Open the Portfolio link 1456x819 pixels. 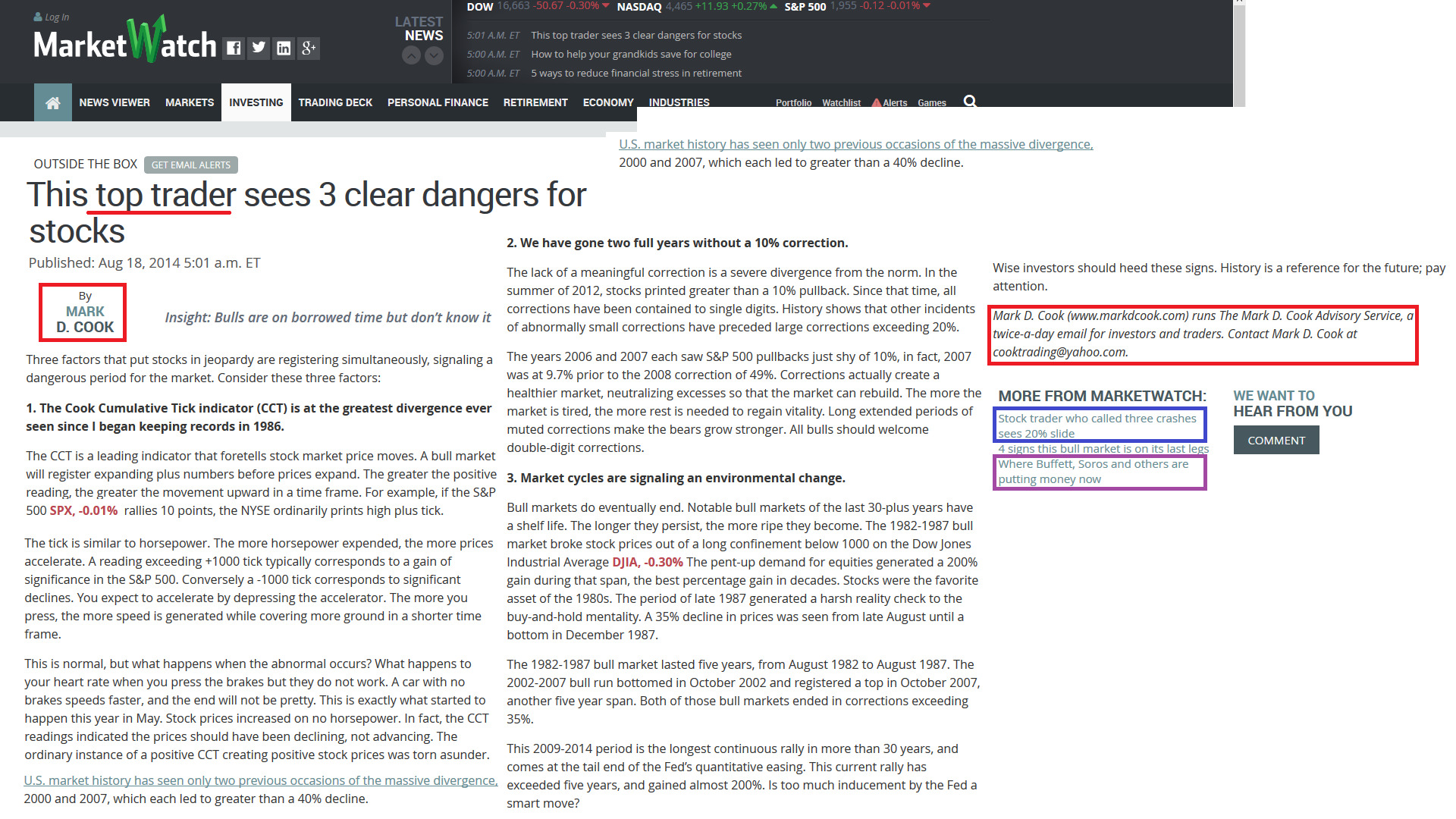click(793, 103)
